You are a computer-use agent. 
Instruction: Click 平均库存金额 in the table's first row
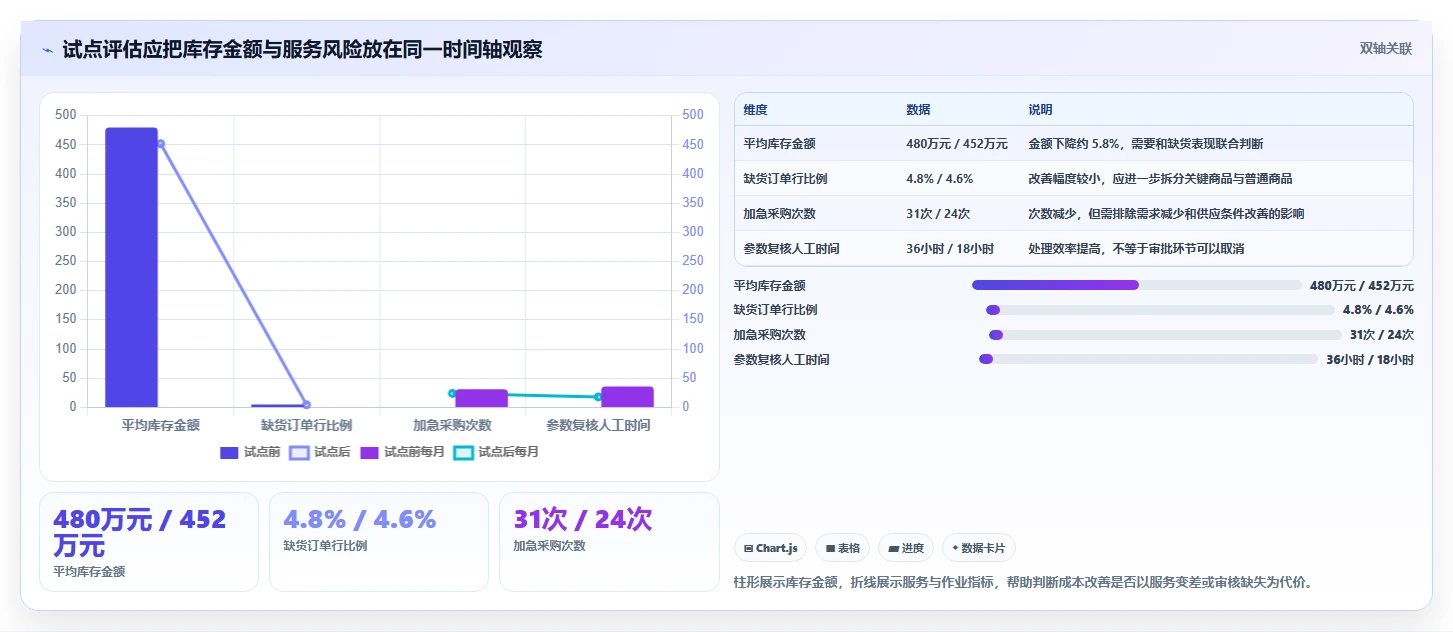(x=780, y=144)
